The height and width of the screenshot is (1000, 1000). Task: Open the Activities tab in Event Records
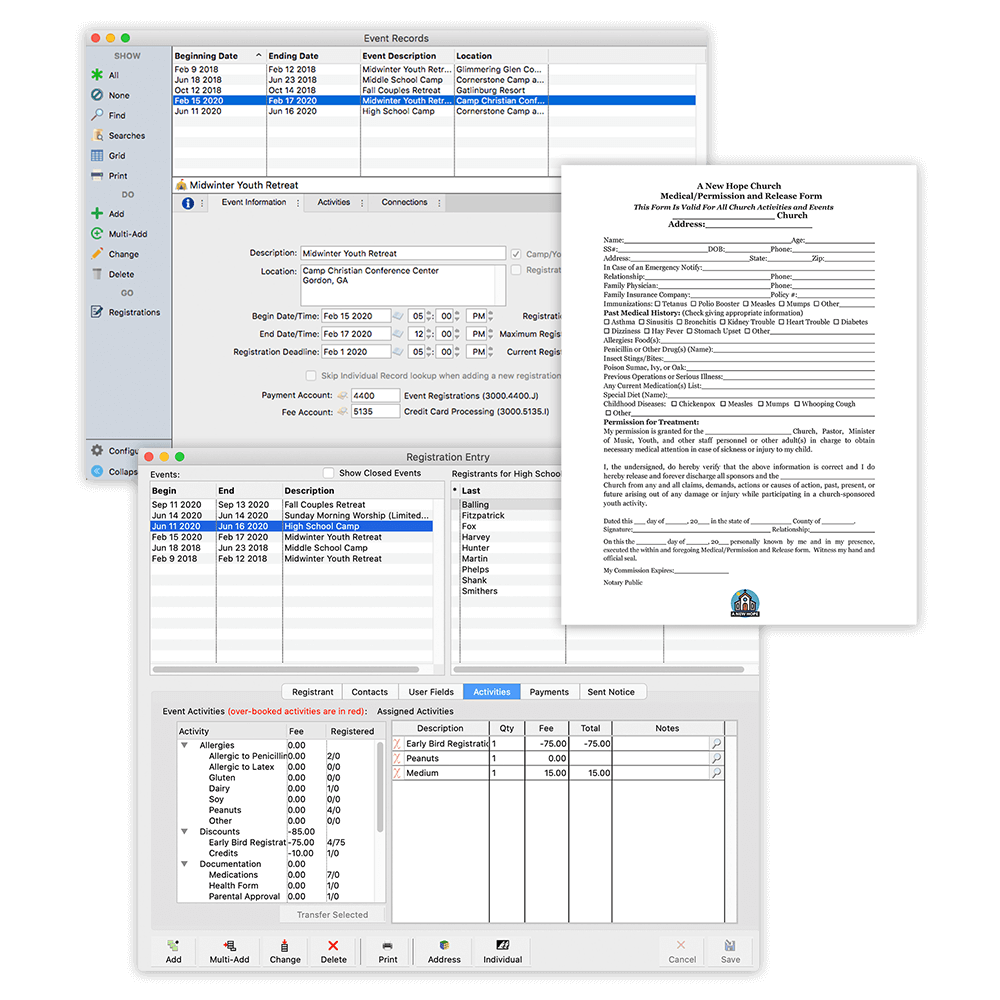[x=334, y=202]
